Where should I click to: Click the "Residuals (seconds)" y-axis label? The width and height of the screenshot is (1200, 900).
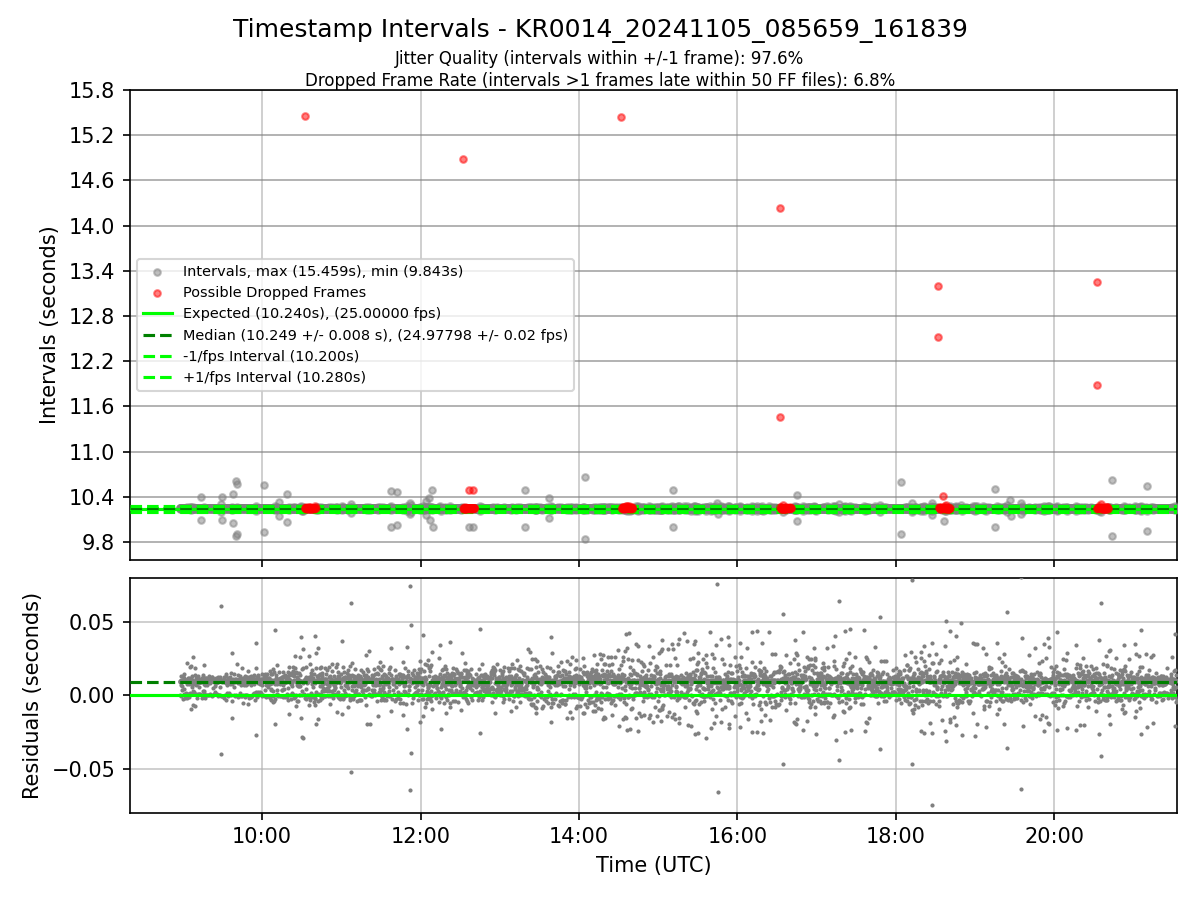(x=31, y=696)
